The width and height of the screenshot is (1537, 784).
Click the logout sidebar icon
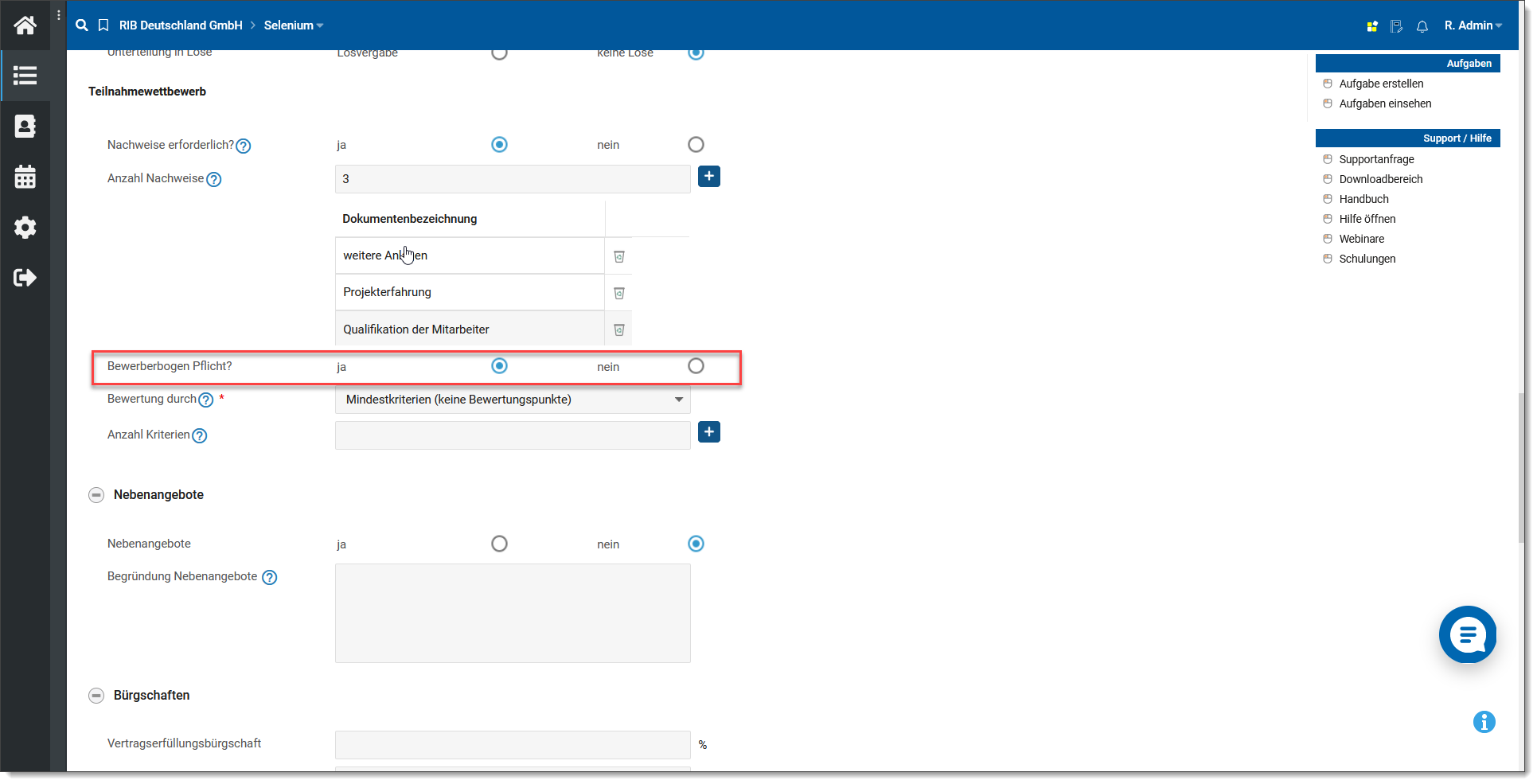click(x=25, y=278)
